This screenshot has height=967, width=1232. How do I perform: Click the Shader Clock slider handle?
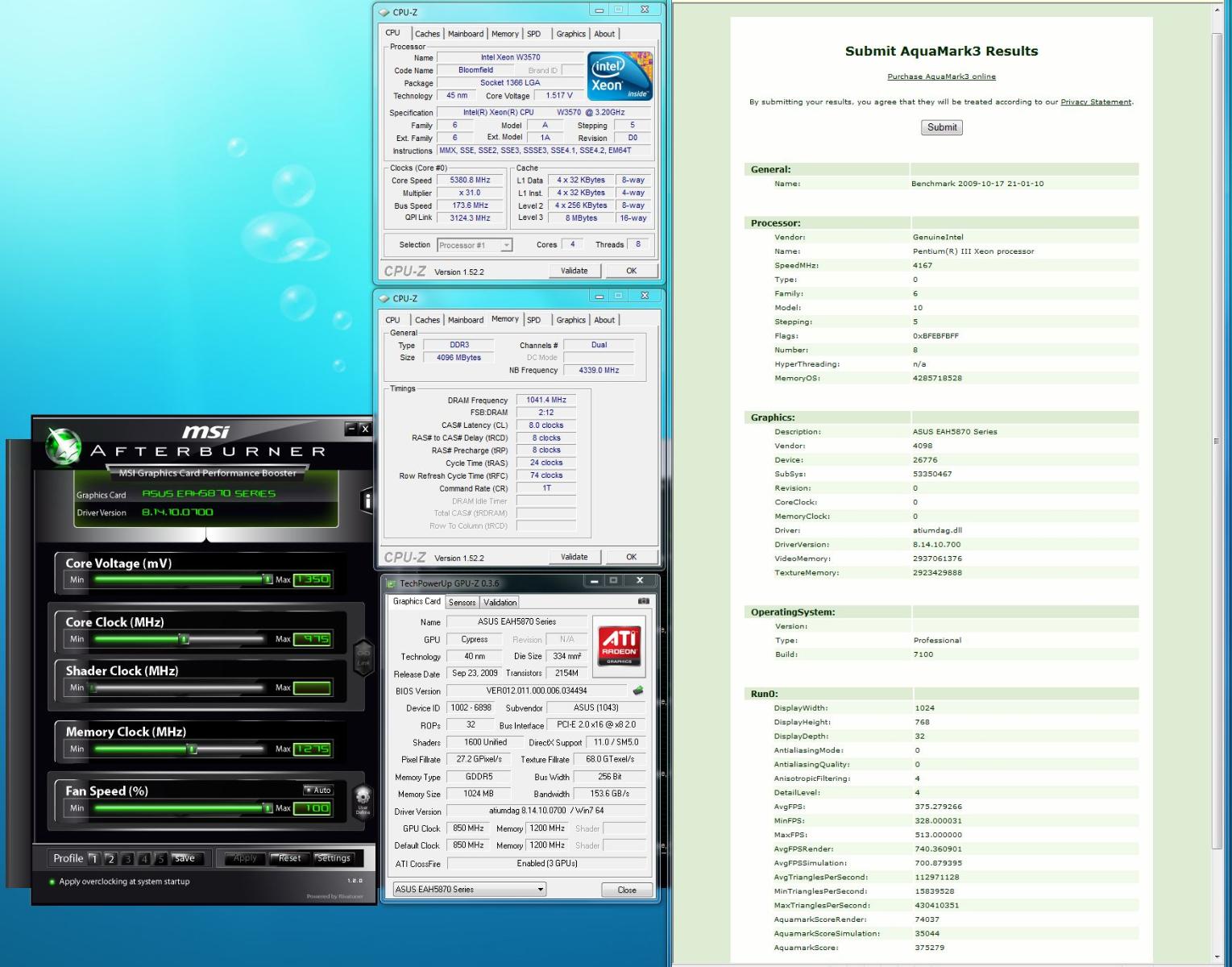pyautogui.click(x=93, y=687)
